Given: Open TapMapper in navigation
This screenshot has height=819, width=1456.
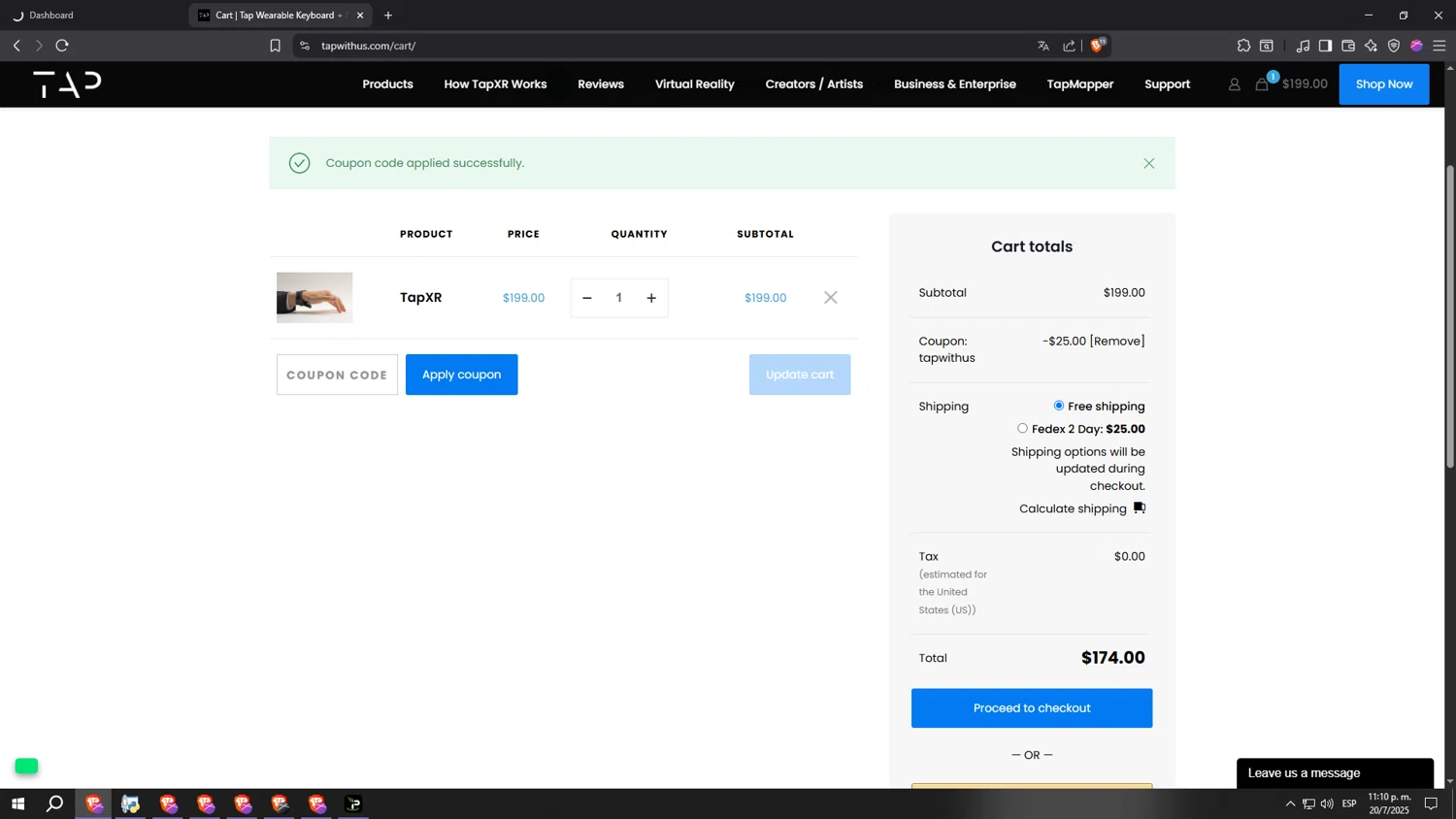Looking at the screenshot, I should coord(1079,84).
